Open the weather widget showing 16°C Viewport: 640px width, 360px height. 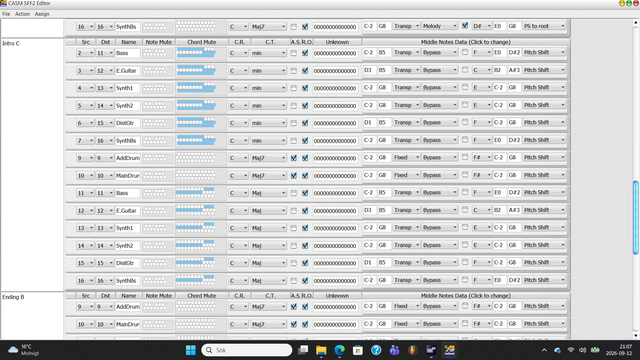24,350
